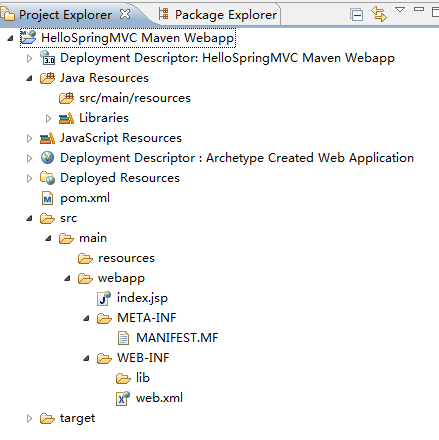
Task: Click the index.jsp file icon
Action: [104, 298]
